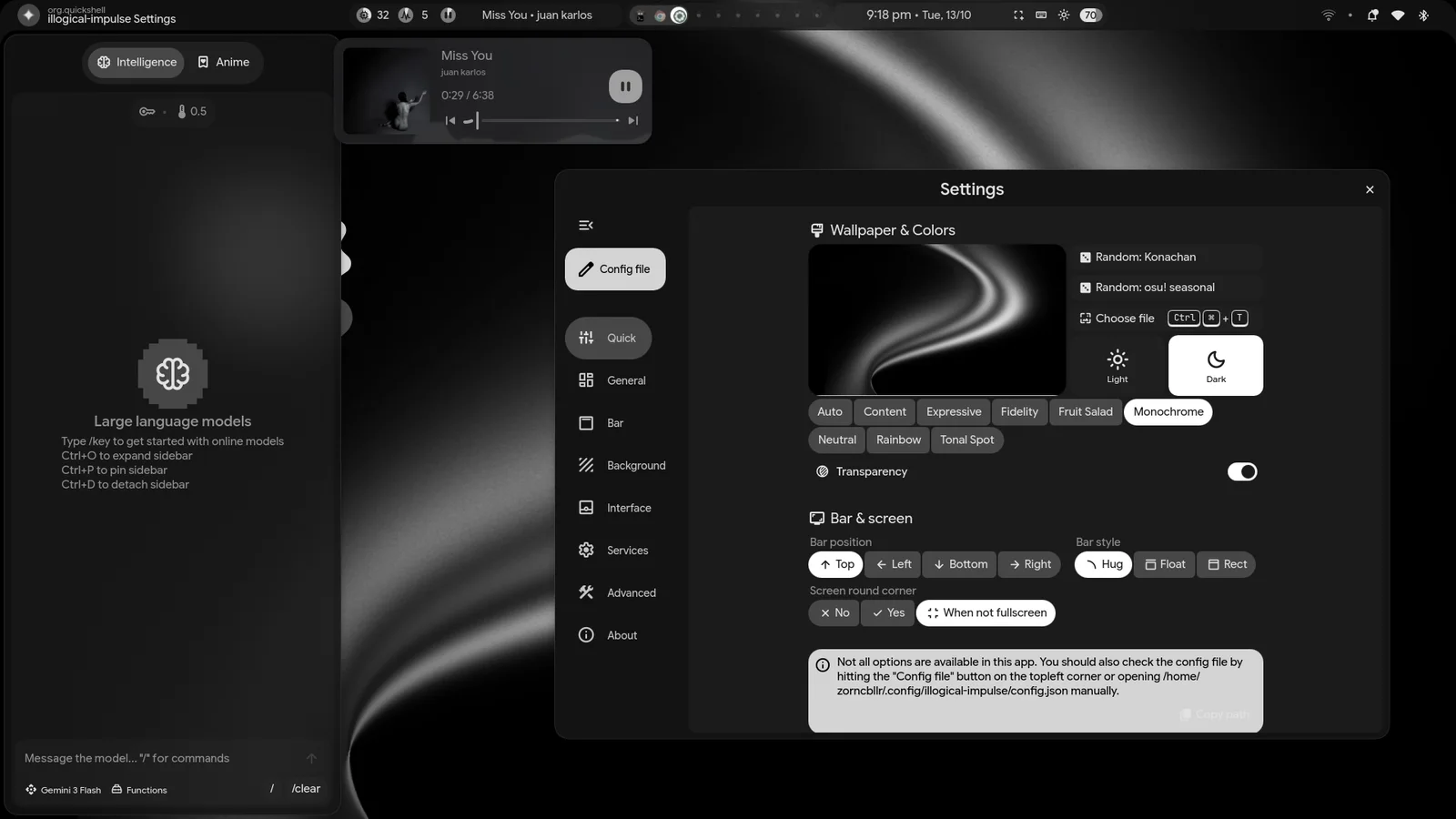Set screen round corner to No
1456x819 pixels.
[x=834, y=613]
